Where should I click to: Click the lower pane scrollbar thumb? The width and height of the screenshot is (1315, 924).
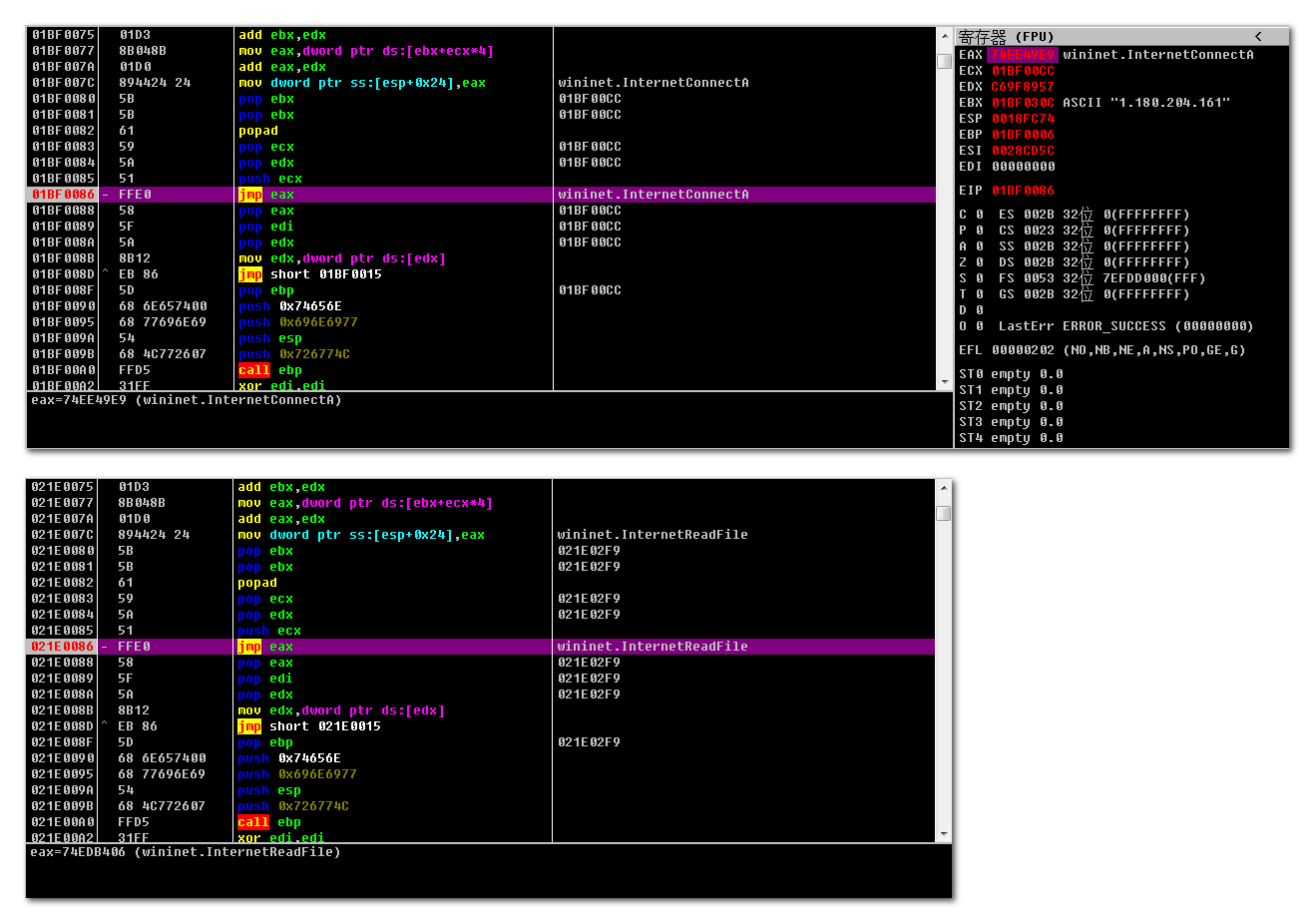[x=943, y=513]
